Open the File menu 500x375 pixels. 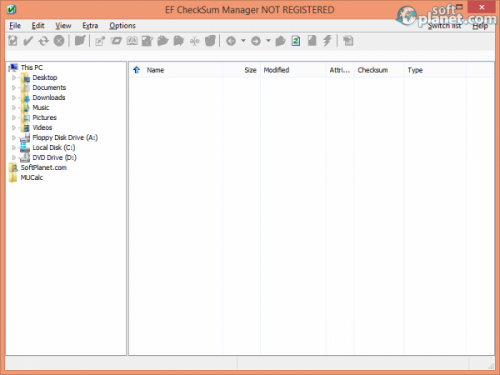(15, 26)
